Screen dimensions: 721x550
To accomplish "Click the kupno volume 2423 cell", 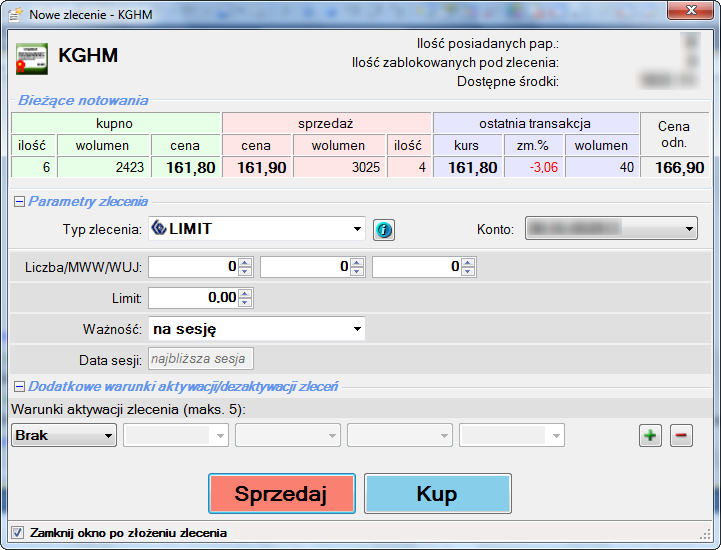I will click(x=103, y=167).
